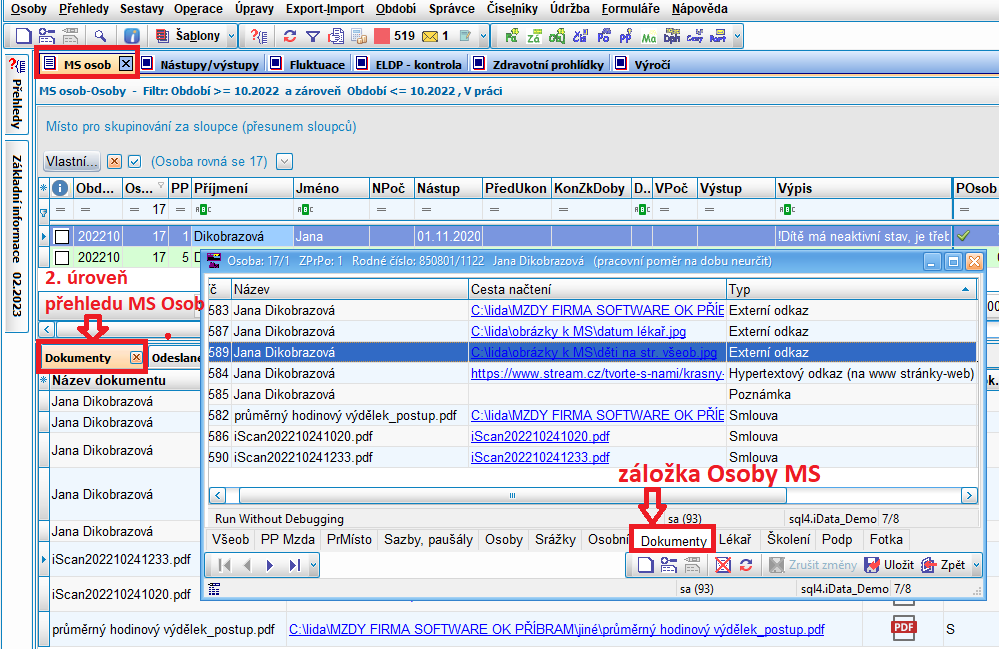Close the MS osob tab
This screenshot has height=649, width=999.
[126, 64]
